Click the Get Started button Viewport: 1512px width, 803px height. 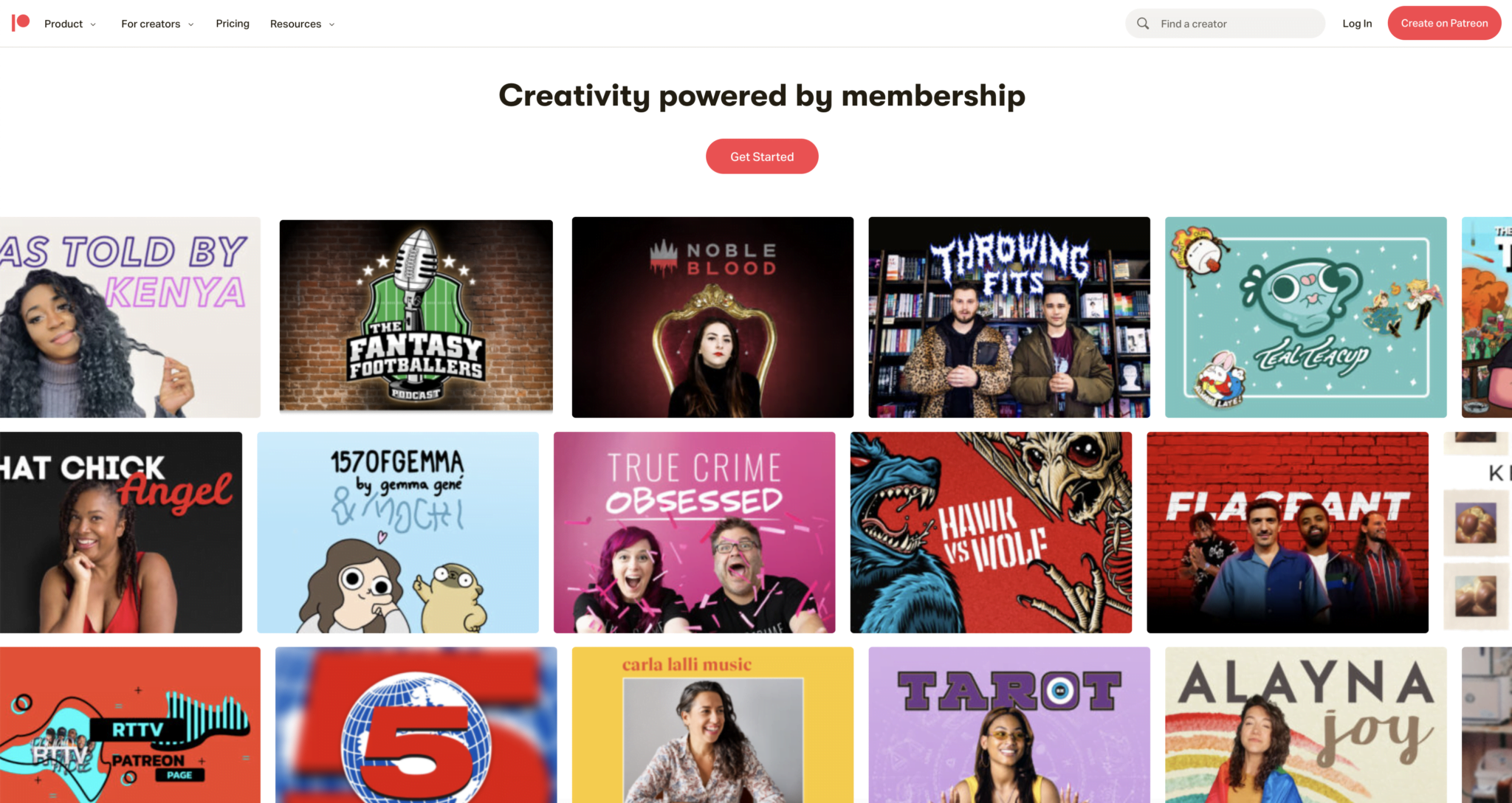(x=762, y=156)
